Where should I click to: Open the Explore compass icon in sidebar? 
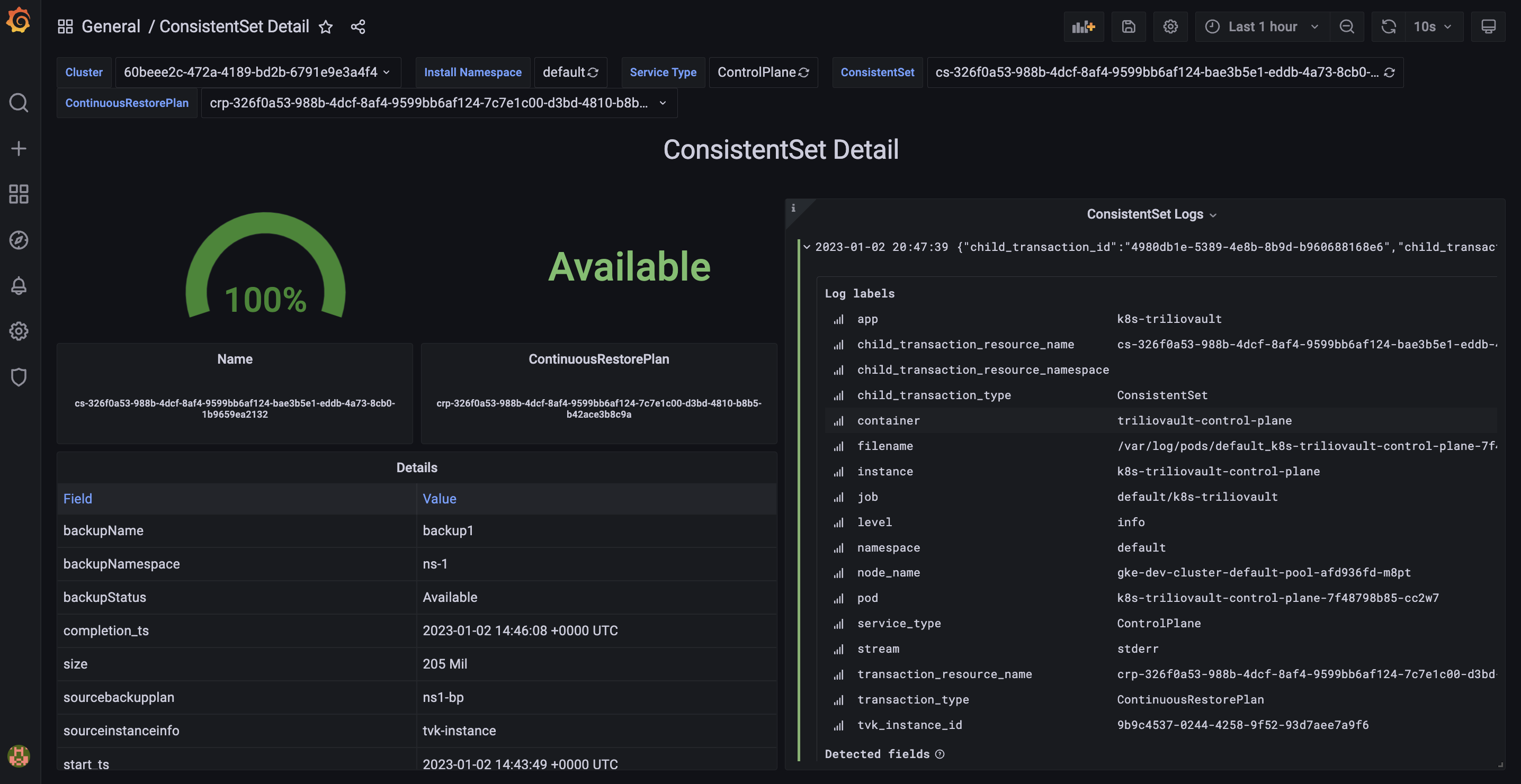click(x=19, y=240)
